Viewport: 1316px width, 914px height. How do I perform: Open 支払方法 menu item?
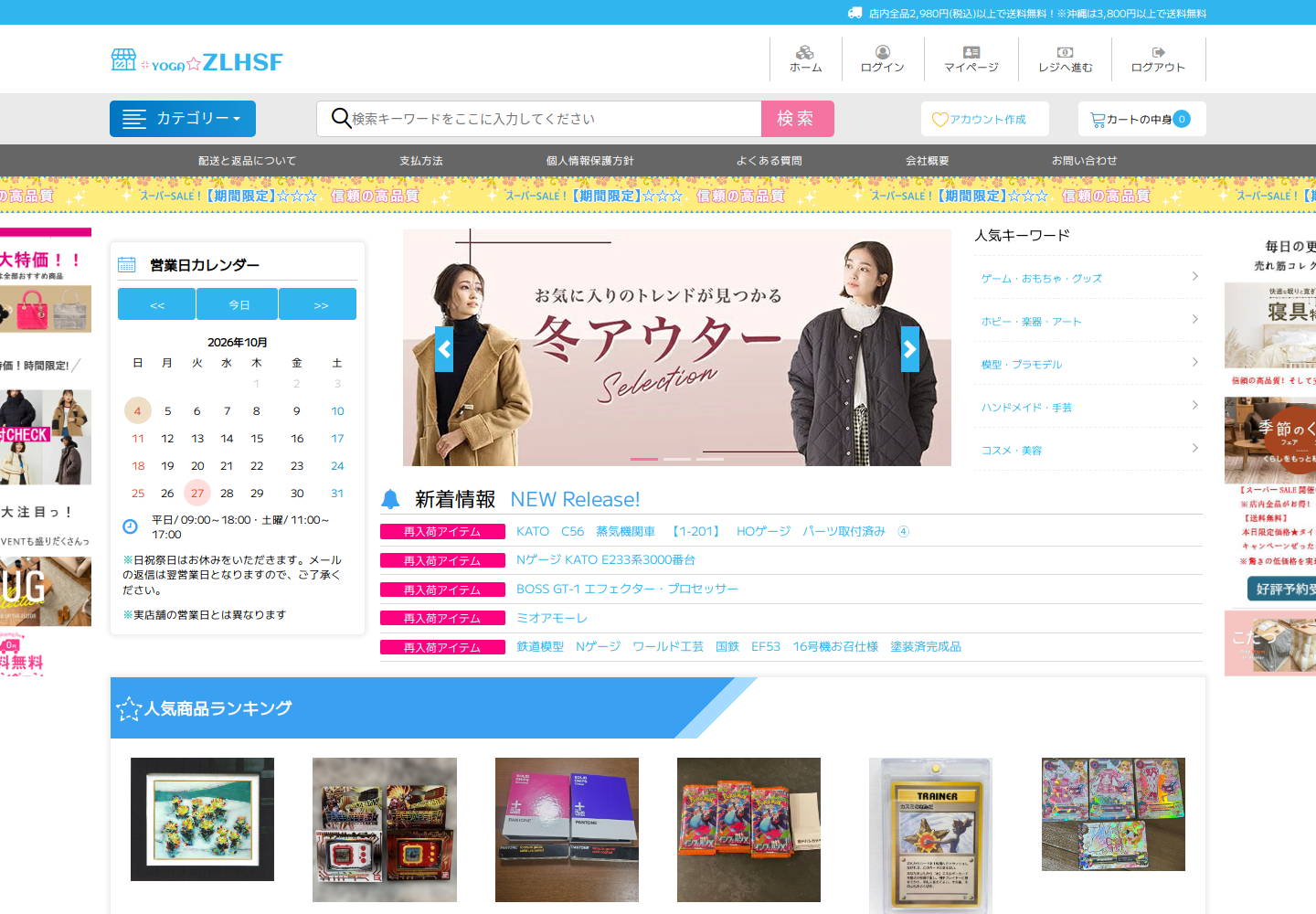pos(421,161)
